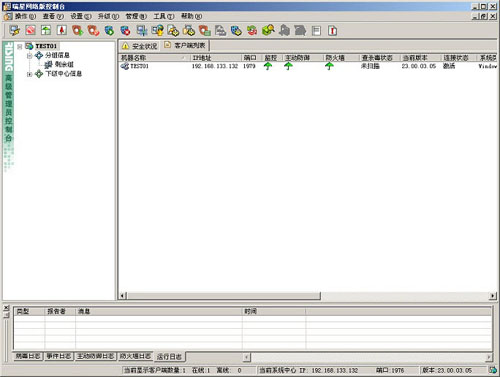Image resolution: width=500 pixels, height=377 pixels.
Task: Click the document with yellow diamond toolbar icon
Action: coord(173,31)
